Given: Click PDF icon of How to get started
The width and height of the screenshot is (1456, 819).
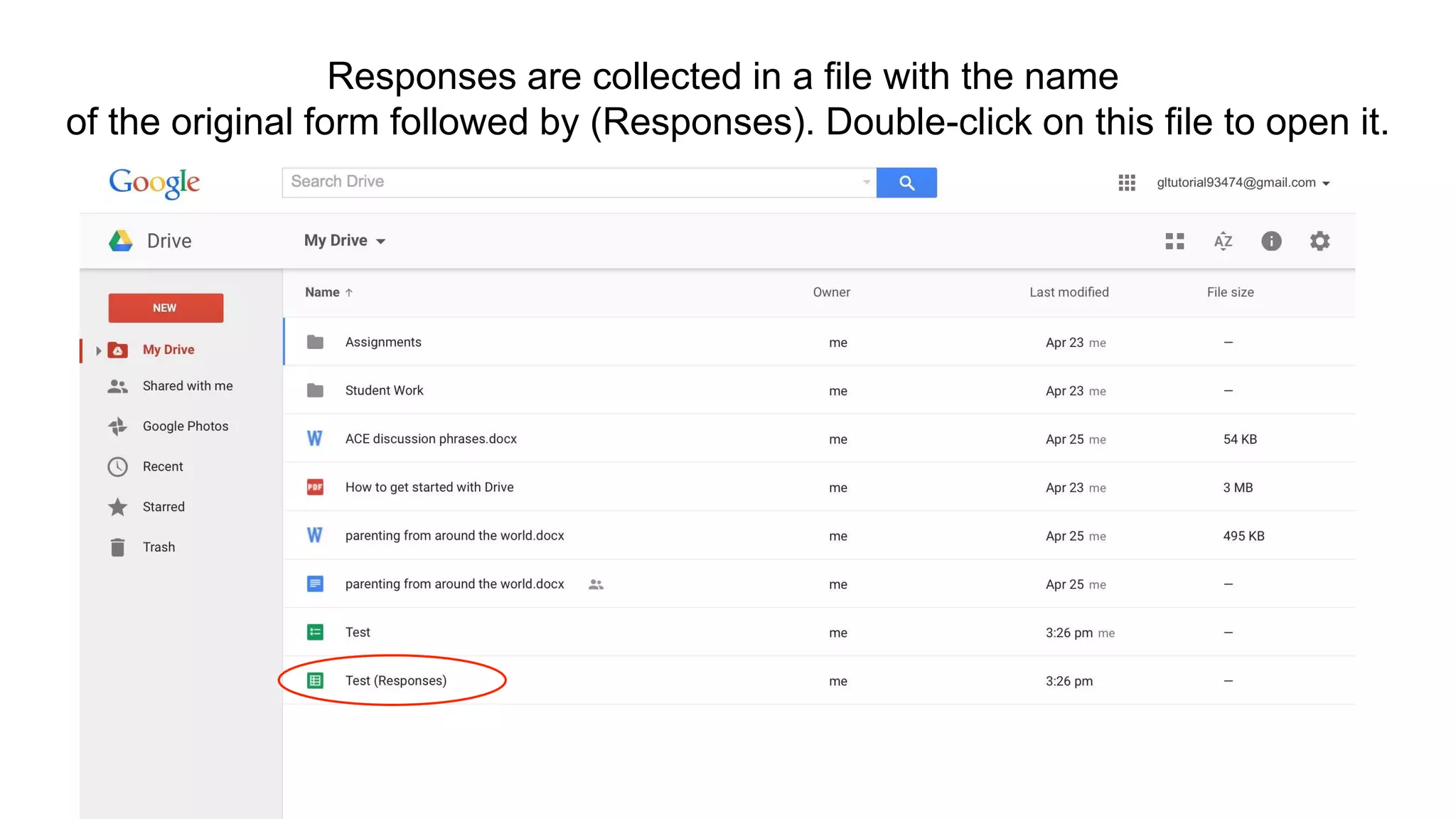Looking at the screenshot, I should (x=315, y=487).
